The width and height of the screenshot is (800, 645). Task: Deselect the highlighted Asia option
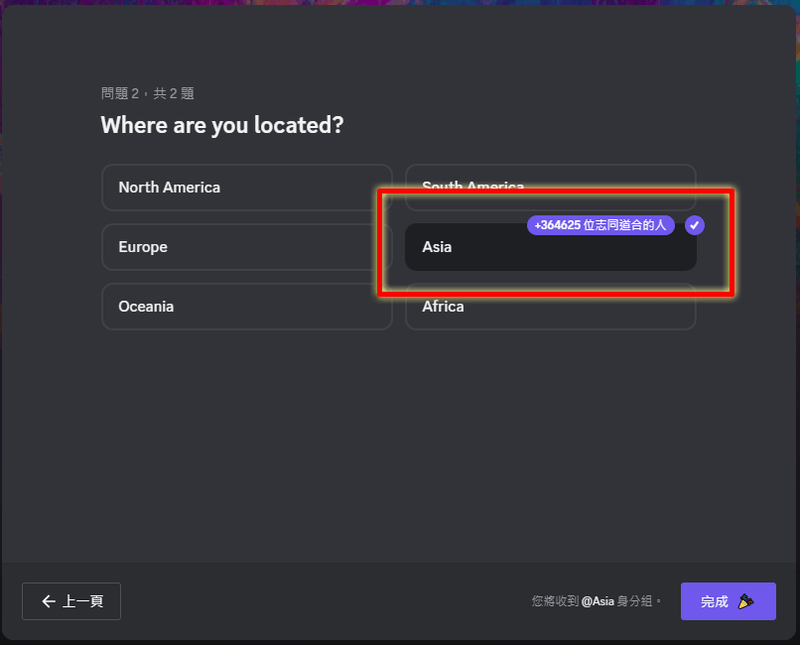pos(551,247)
